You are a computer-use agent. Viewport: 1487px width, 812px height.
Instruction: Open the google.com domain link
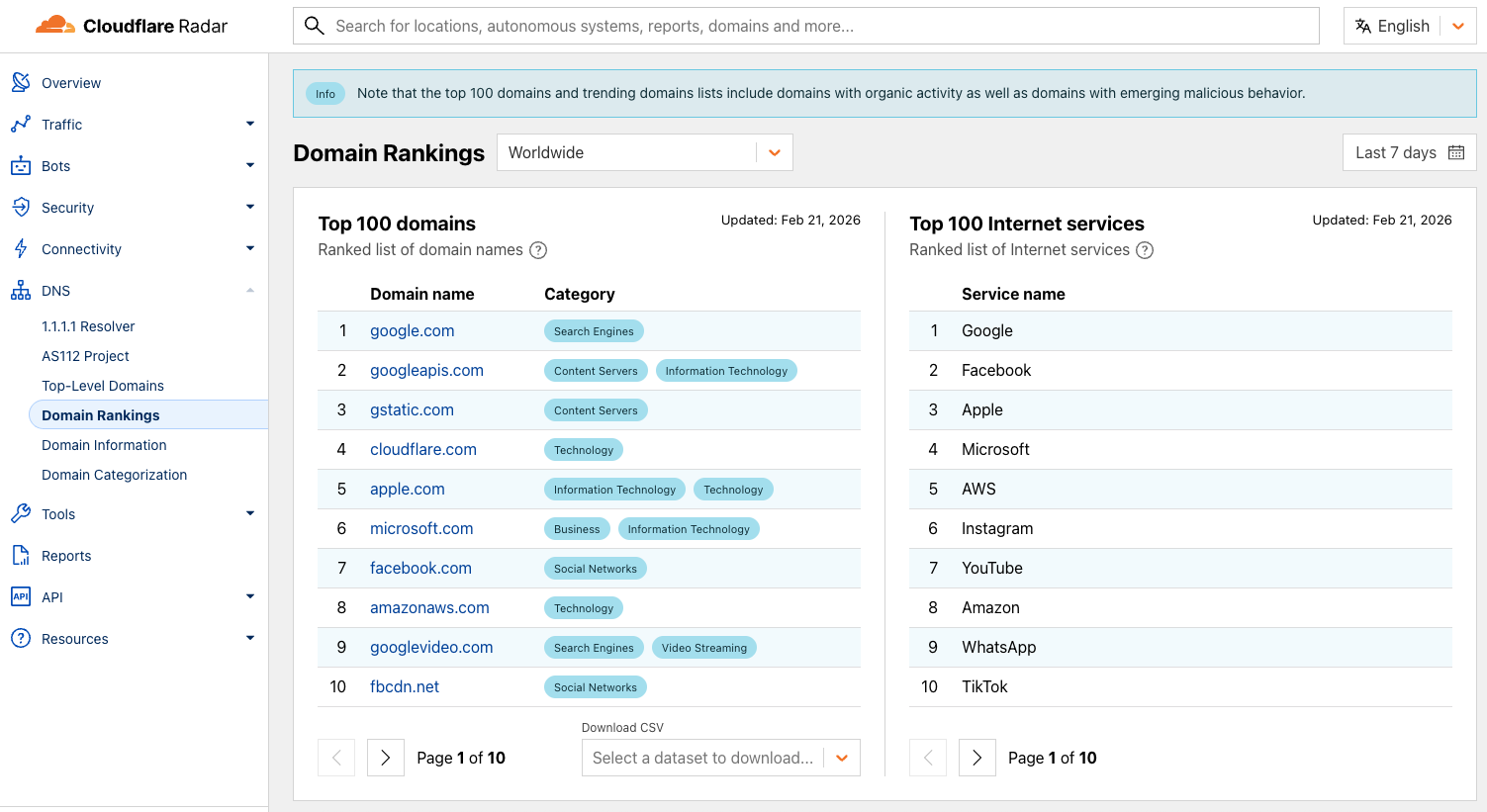pos(413,331)
